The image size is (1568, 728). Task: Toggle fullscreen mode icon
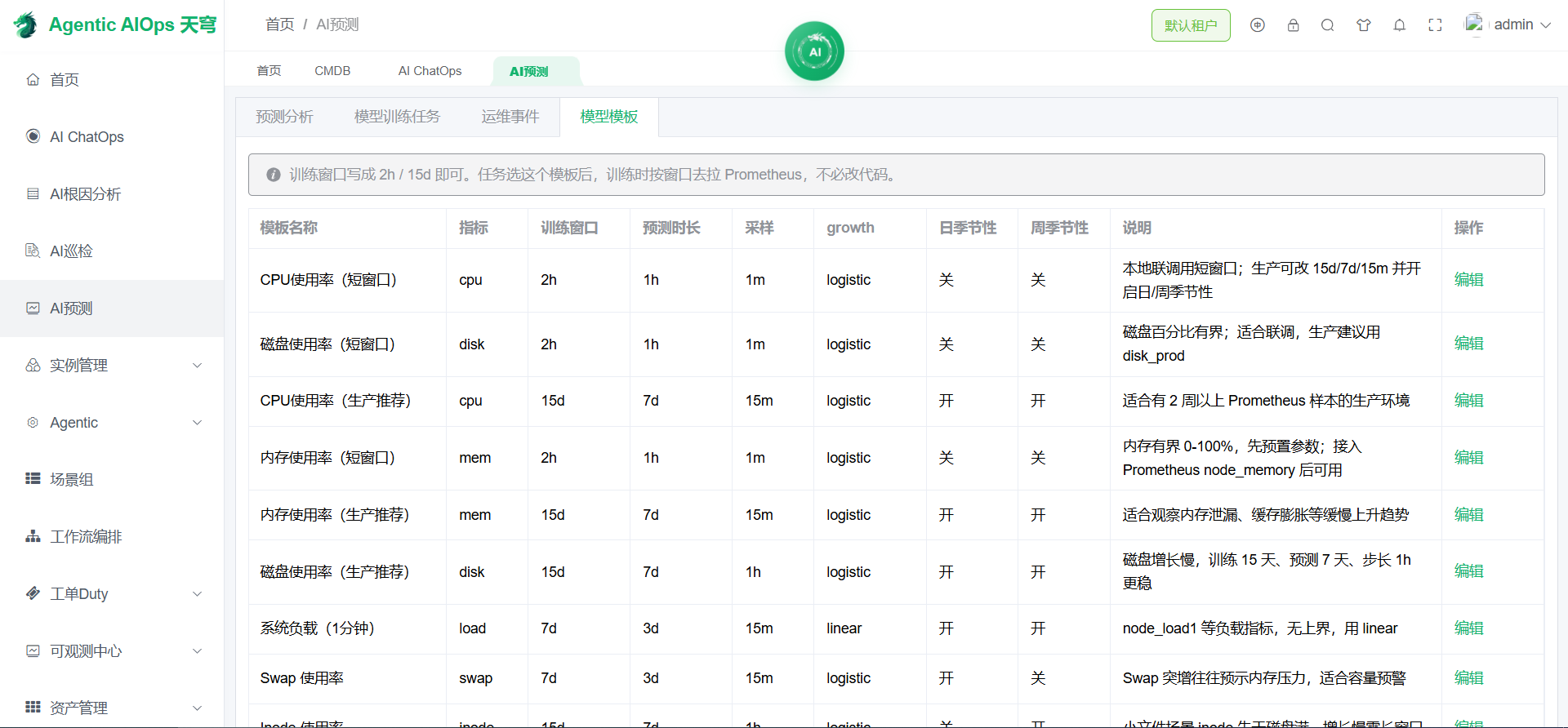[1435, 25]
